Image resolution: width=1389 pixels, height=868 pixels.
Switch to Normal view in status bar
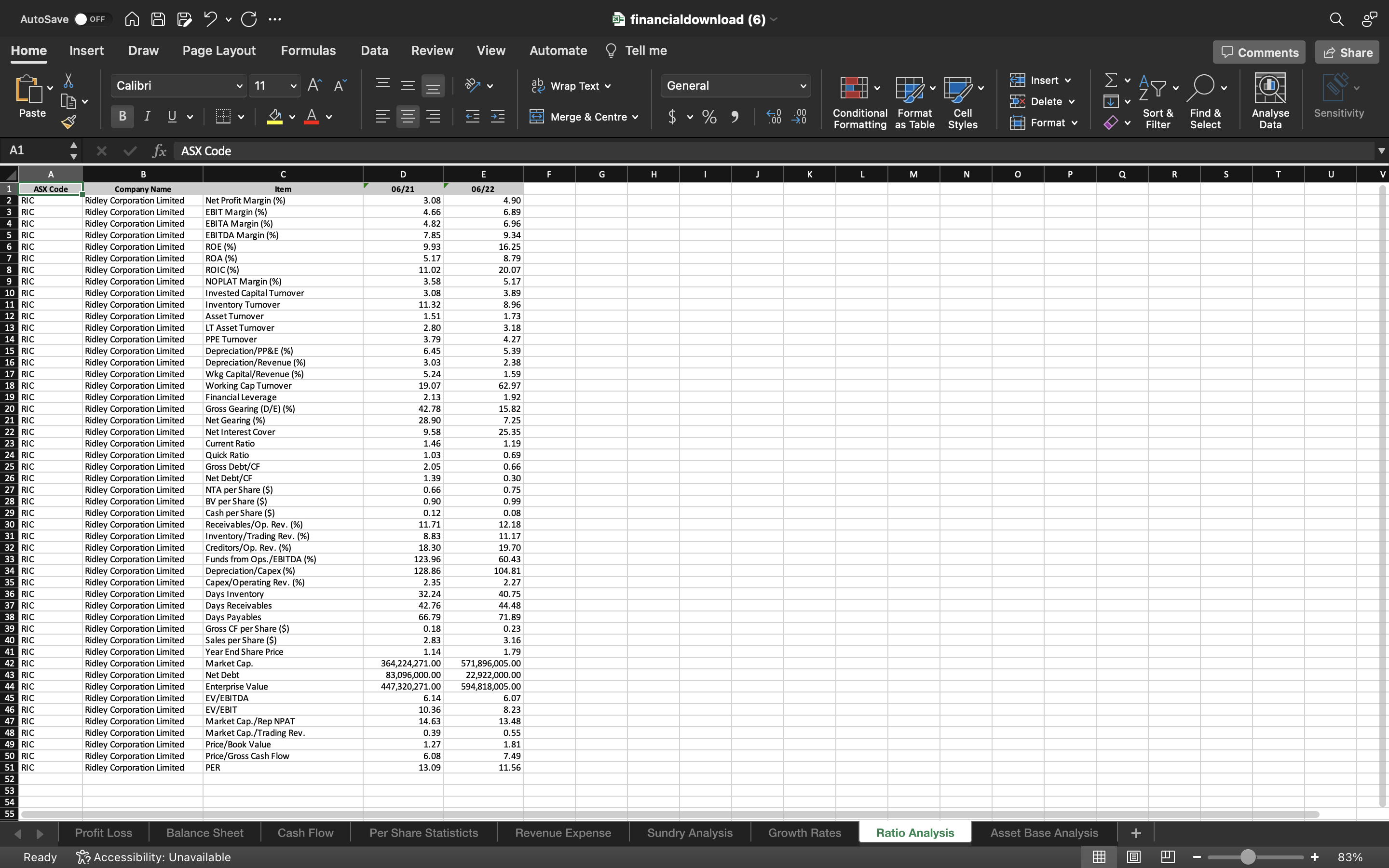pyautogui.click(x=1099, y=857)
